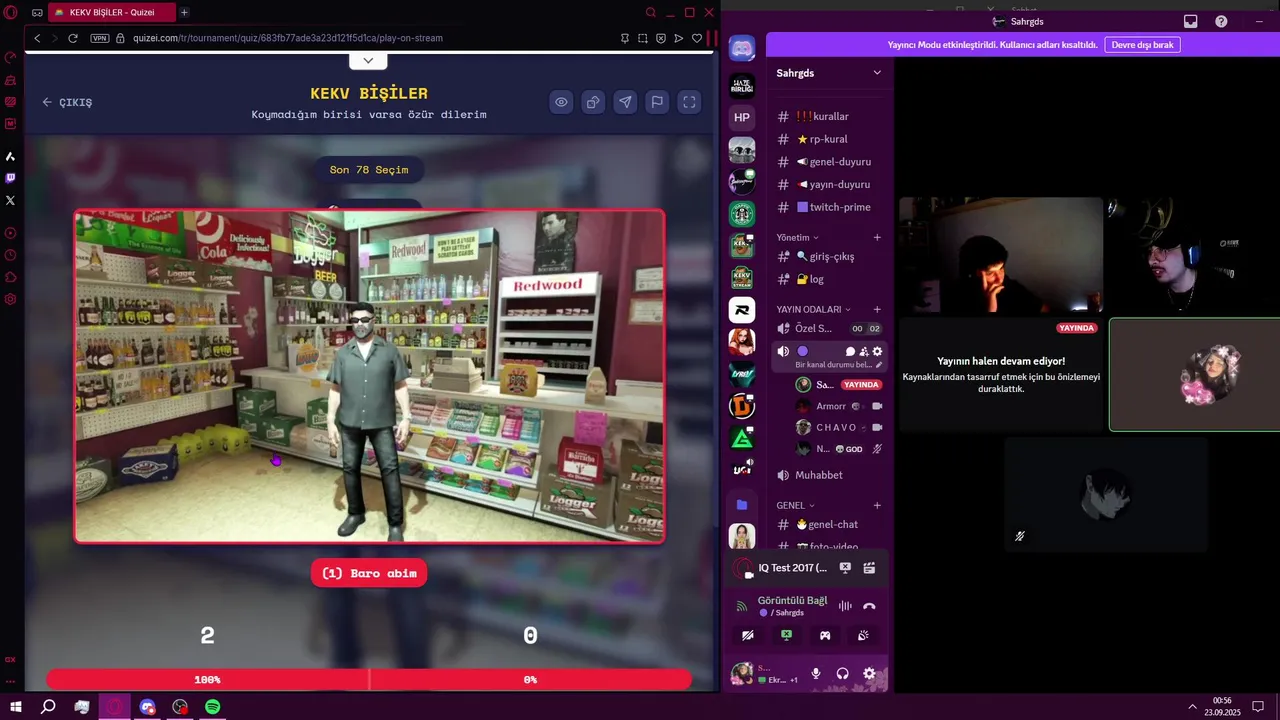
Task: Toggle VPN badge in address bar
Action: coord(99,38)
